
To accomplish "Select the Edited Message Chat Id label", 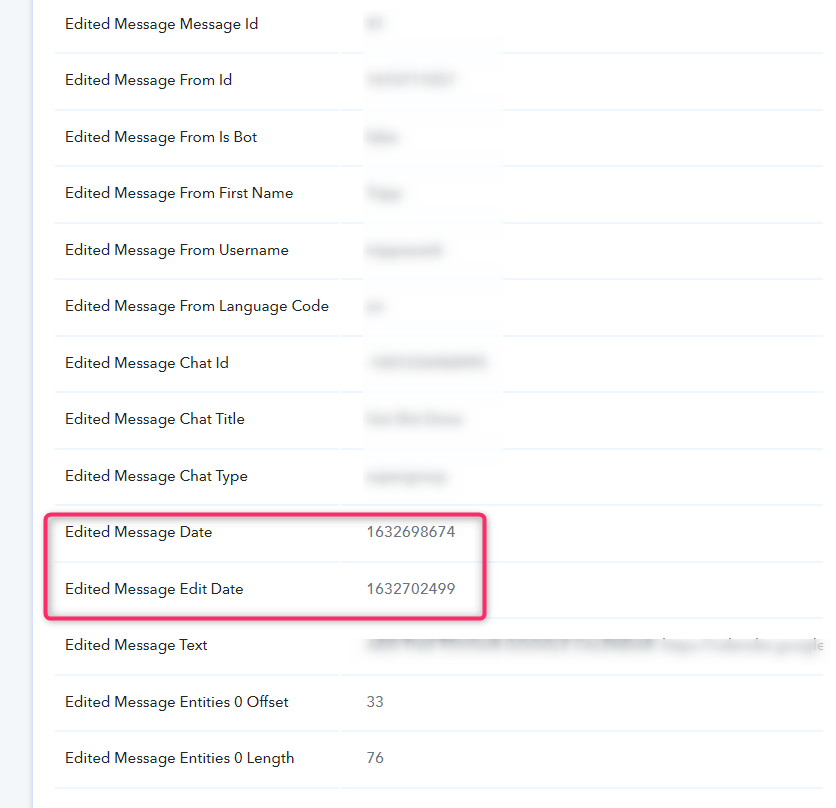I will tap(147, 363).
